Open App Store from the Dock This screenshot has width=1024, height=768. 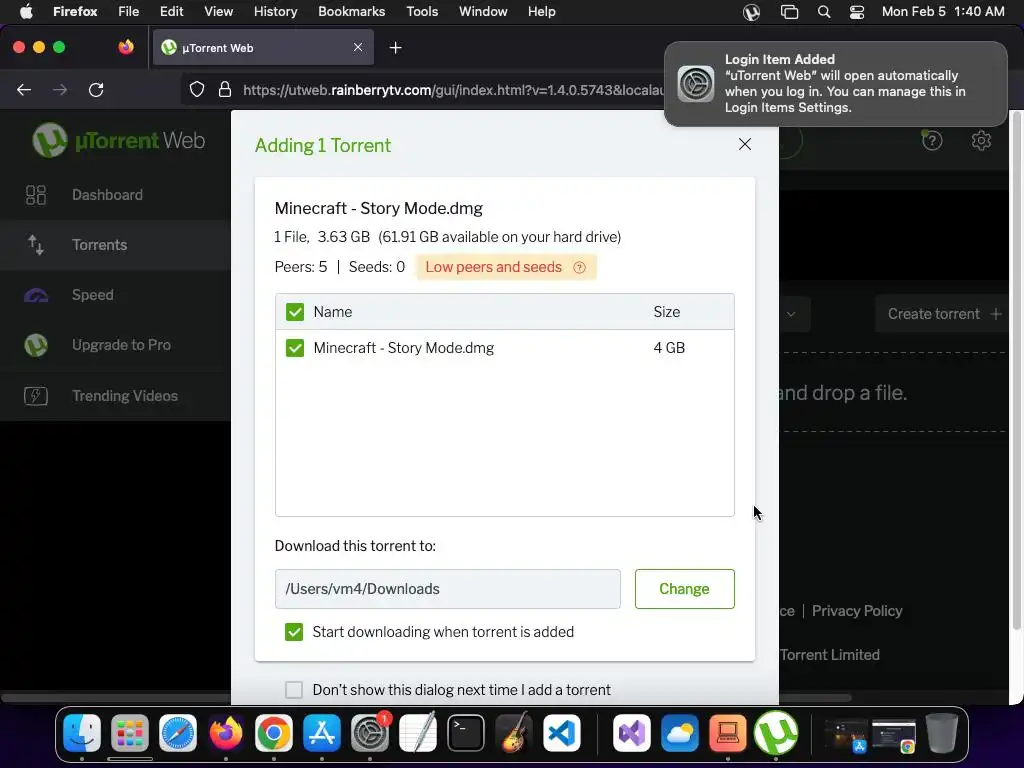tap(321, 733)
